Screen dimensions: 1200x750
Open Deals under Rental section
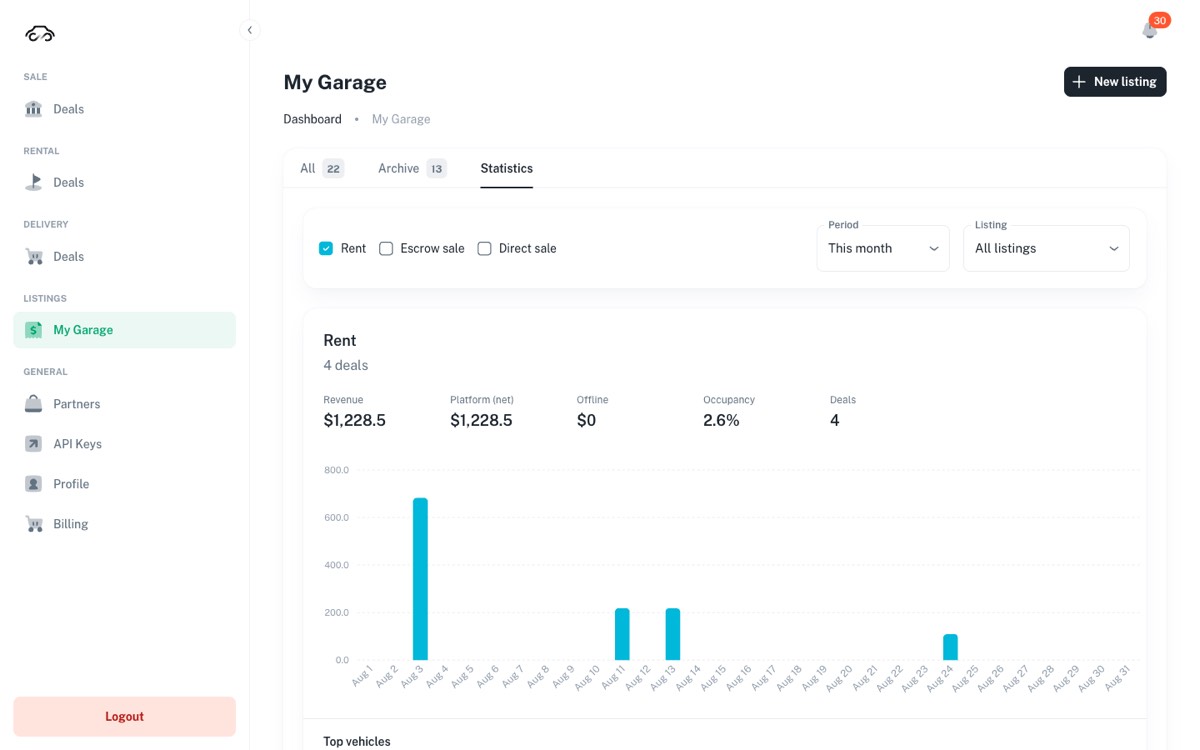(125, 182)
